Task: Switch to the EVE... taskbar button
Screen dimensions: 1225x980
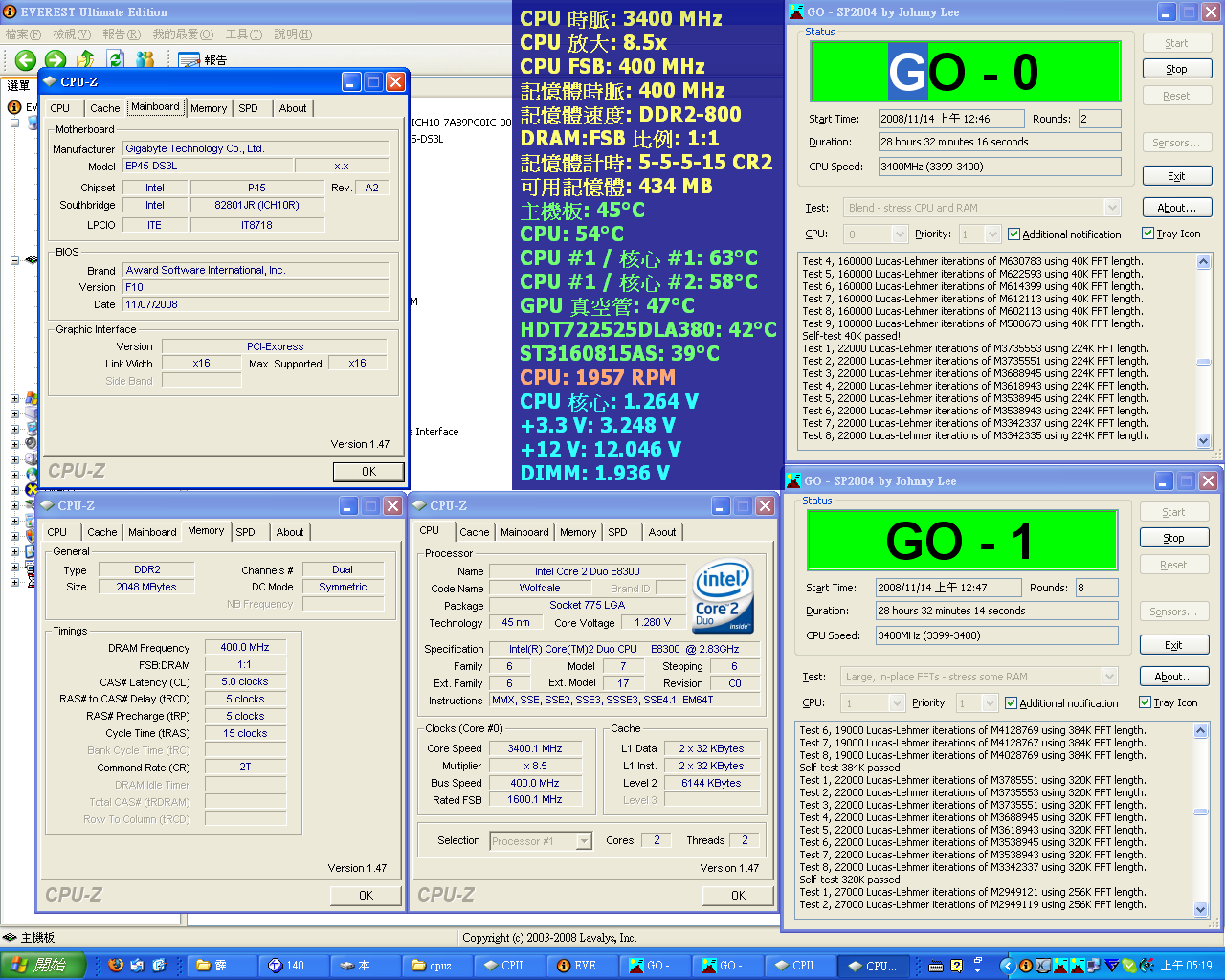Action: pos(582,966)
